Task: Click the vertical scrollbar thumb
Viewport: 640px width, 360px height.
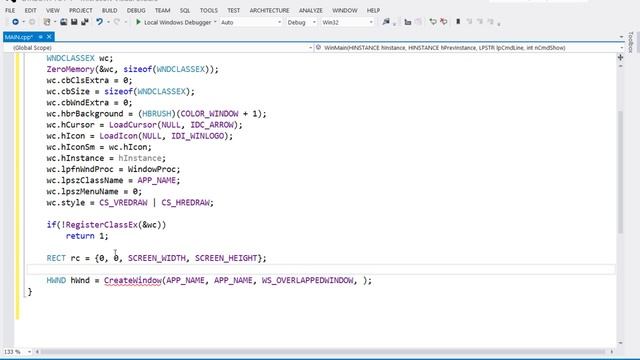Action: (x=620, y=171)
